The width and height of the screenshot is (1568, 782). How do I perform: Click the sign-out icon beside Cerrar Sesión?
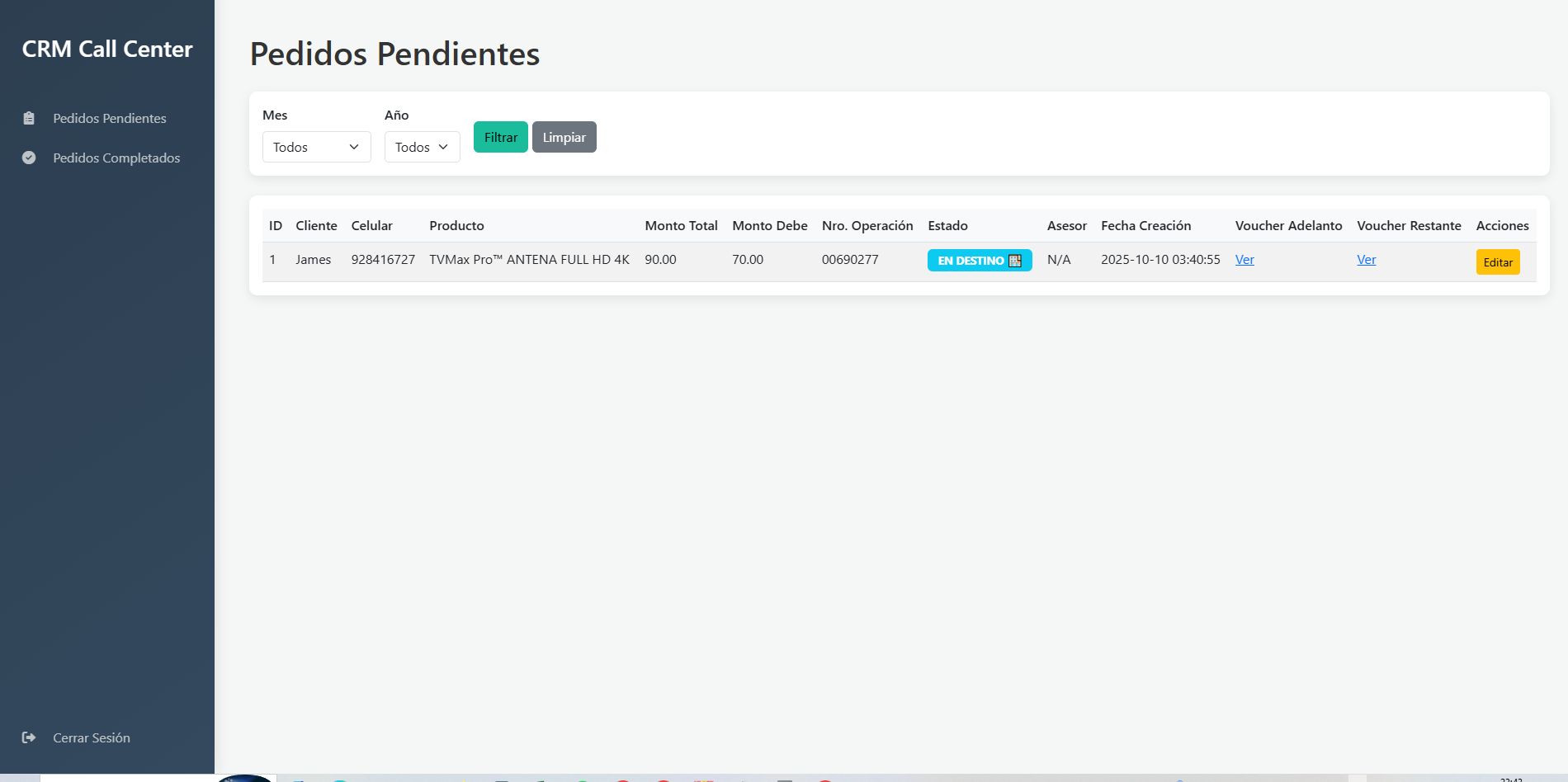tap(29, 737)
